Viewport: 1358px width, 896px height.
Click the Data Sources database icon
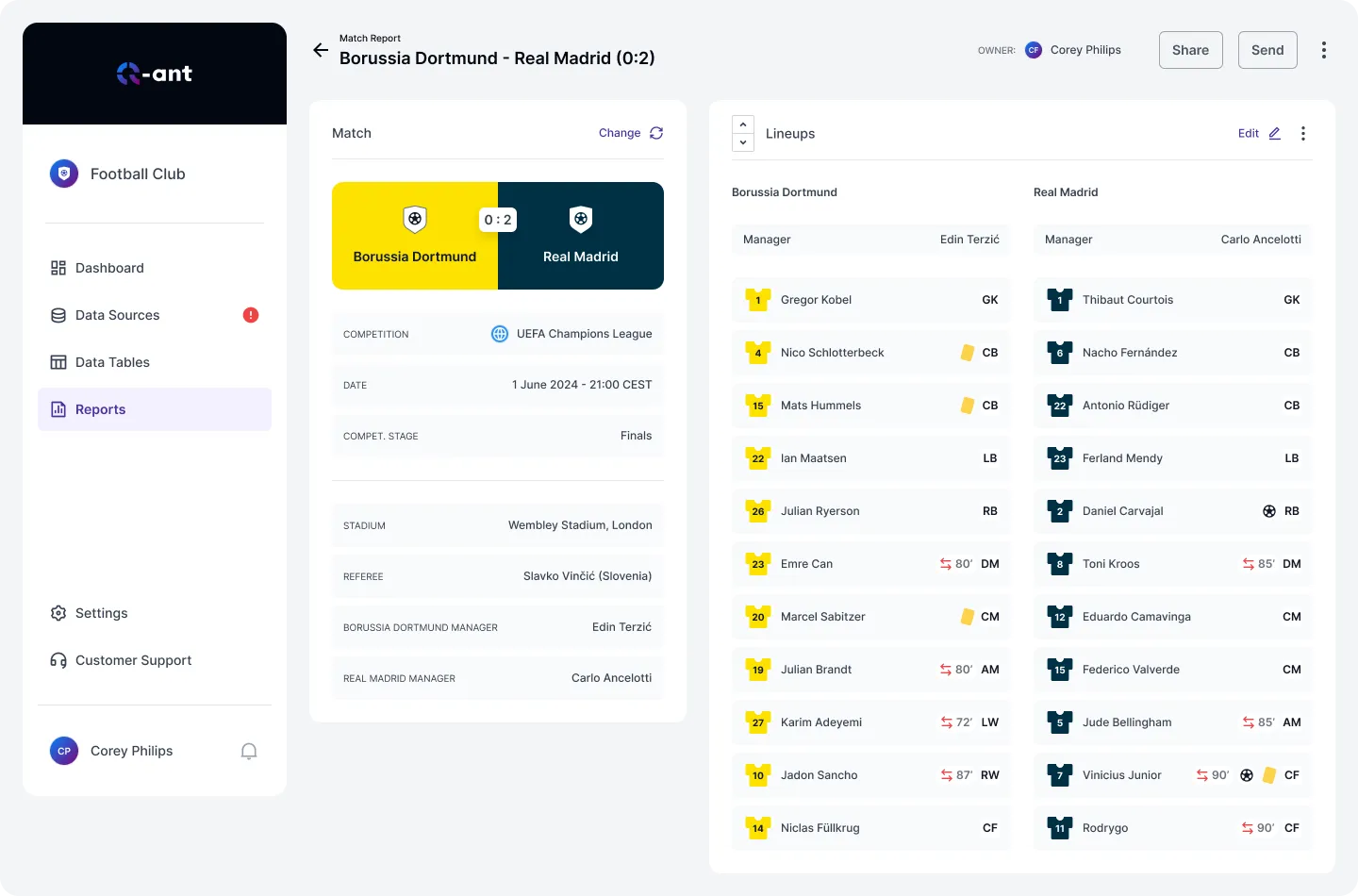point(58,315)
